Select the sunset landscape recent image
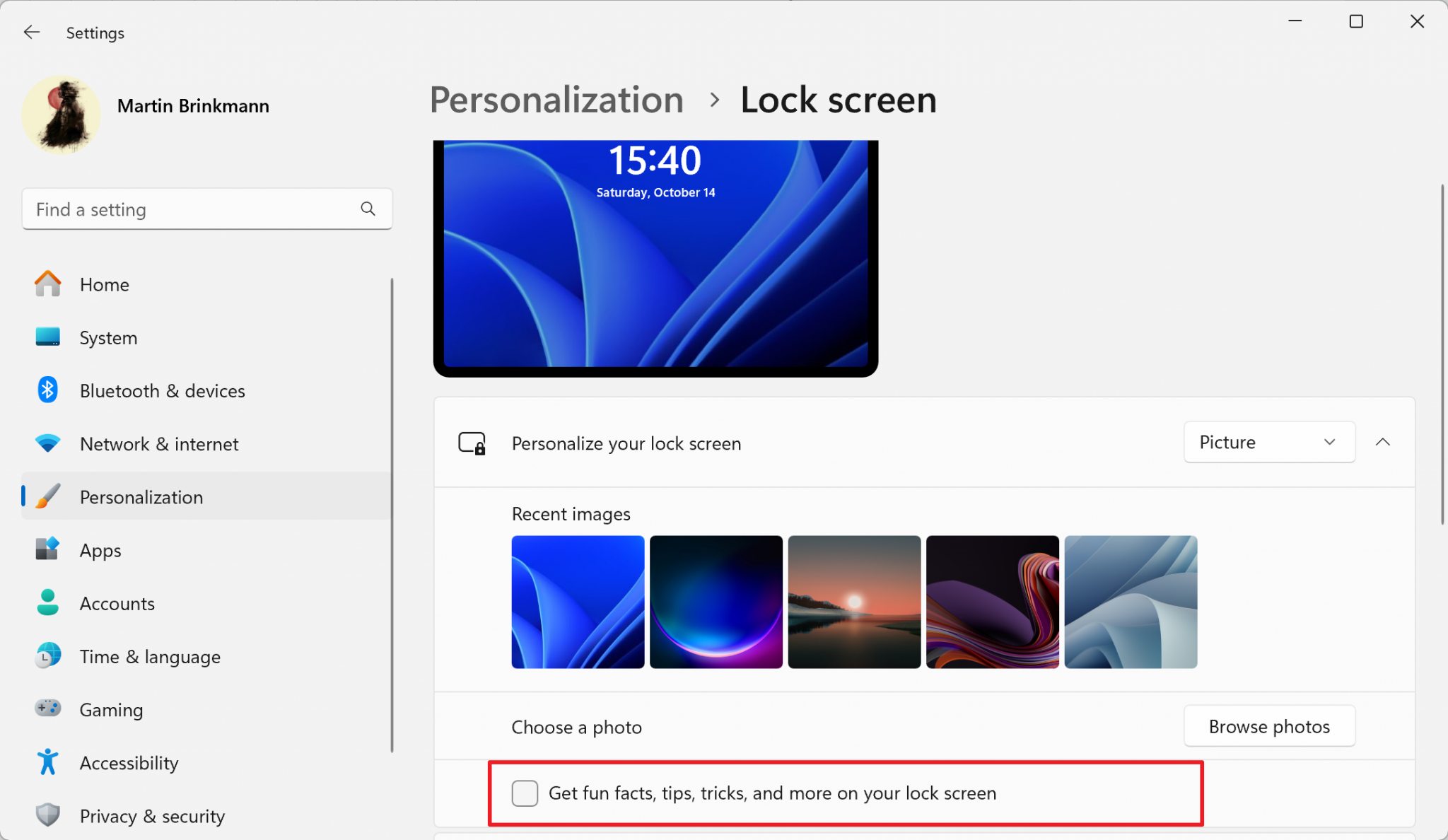Screen dimensions: 1448x840 (x=854, y=602)
